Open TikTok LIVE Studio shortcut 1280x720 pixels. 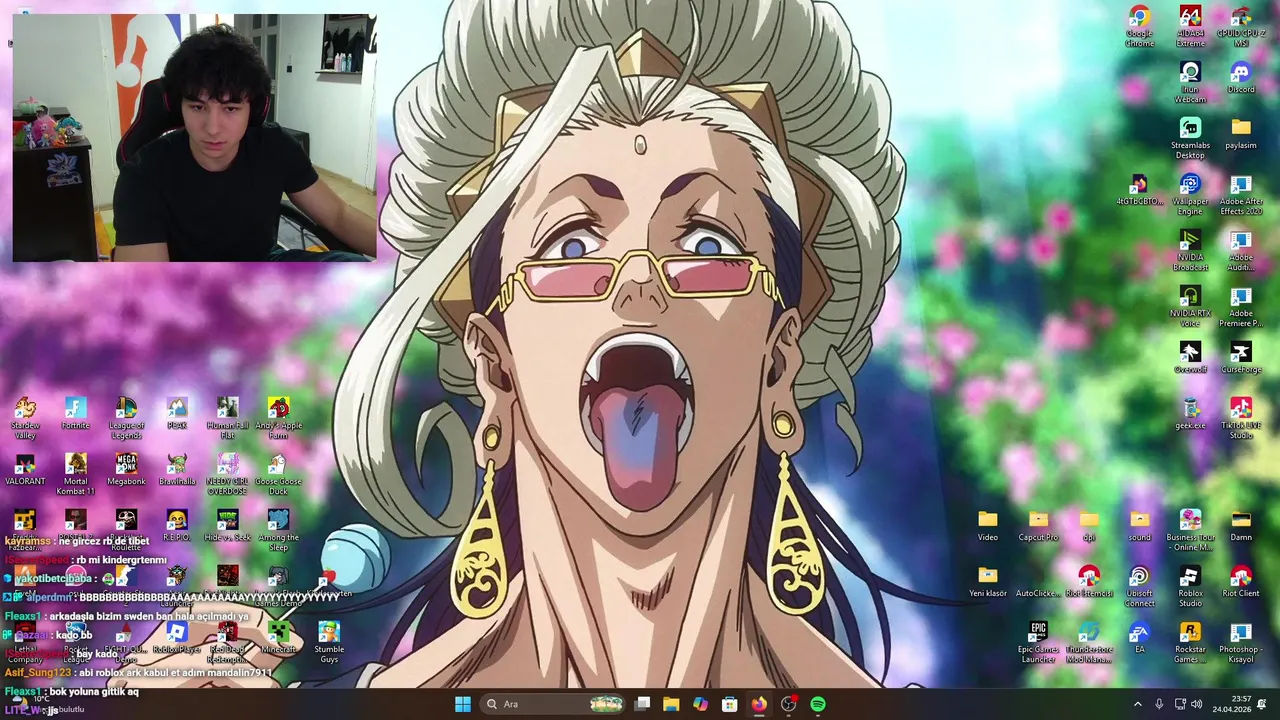pyautogui.click(x=1241, y=418)
